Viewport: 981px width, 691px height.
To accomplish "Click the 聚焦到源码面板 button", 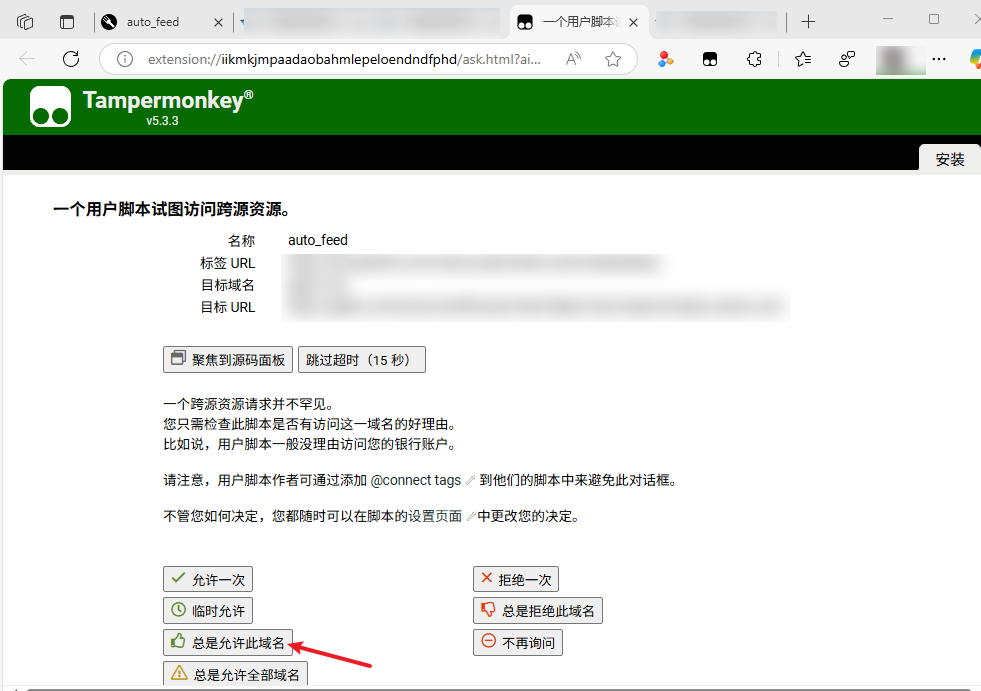I will [228, 360].
